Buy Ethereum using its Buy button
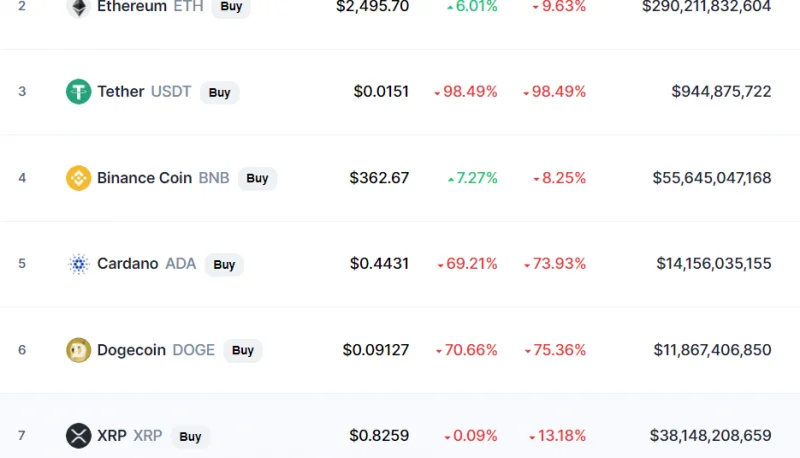 tap(231, 8)
